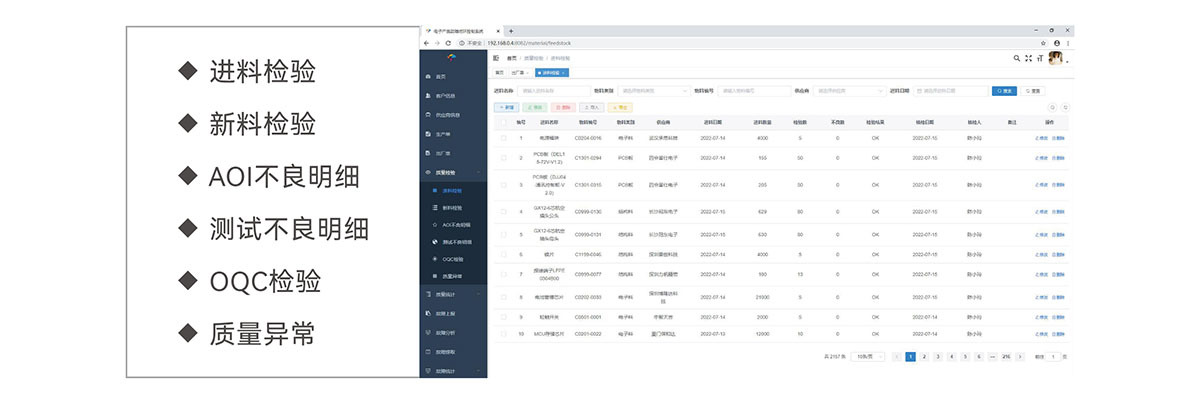Switch to the 出厂单 page tab

[520, 72]
